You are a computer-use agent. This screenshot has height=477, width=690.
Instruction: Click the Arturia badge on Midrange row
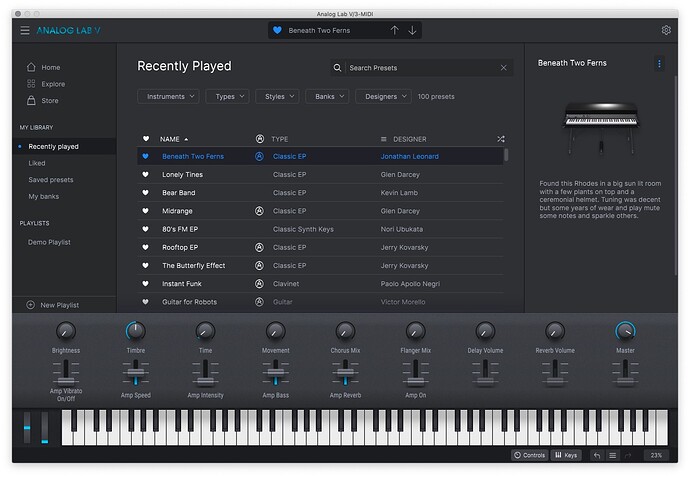260,211
